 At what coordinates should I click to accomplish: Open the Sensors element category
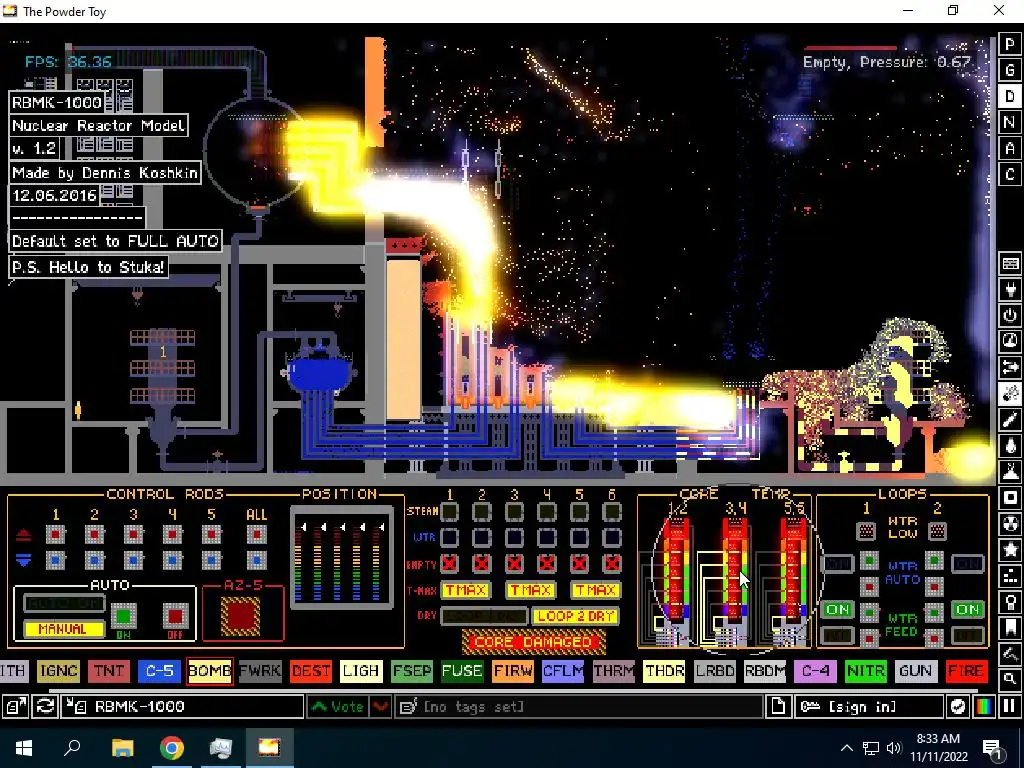[x=1010, y=342]
